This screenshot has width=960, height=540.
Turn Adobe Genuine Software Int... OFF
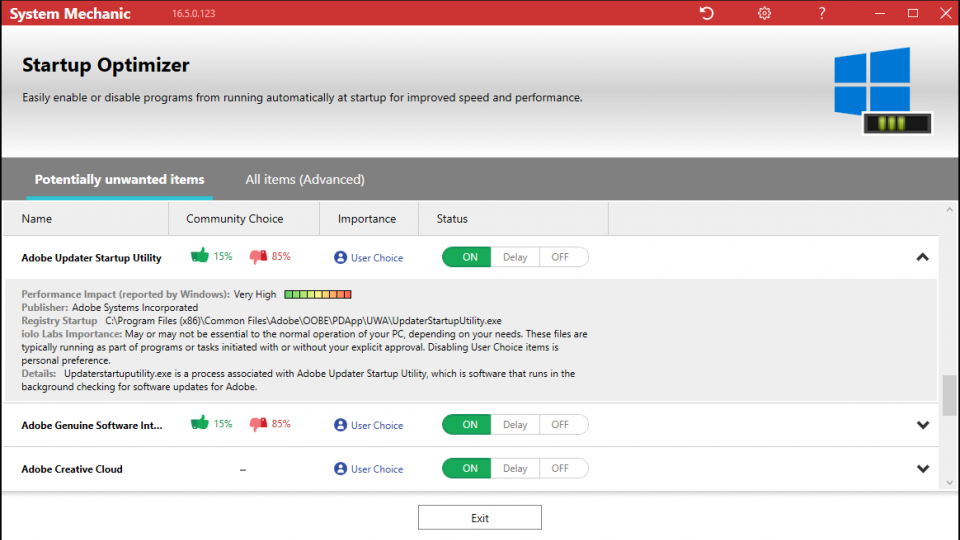point(563,424)
